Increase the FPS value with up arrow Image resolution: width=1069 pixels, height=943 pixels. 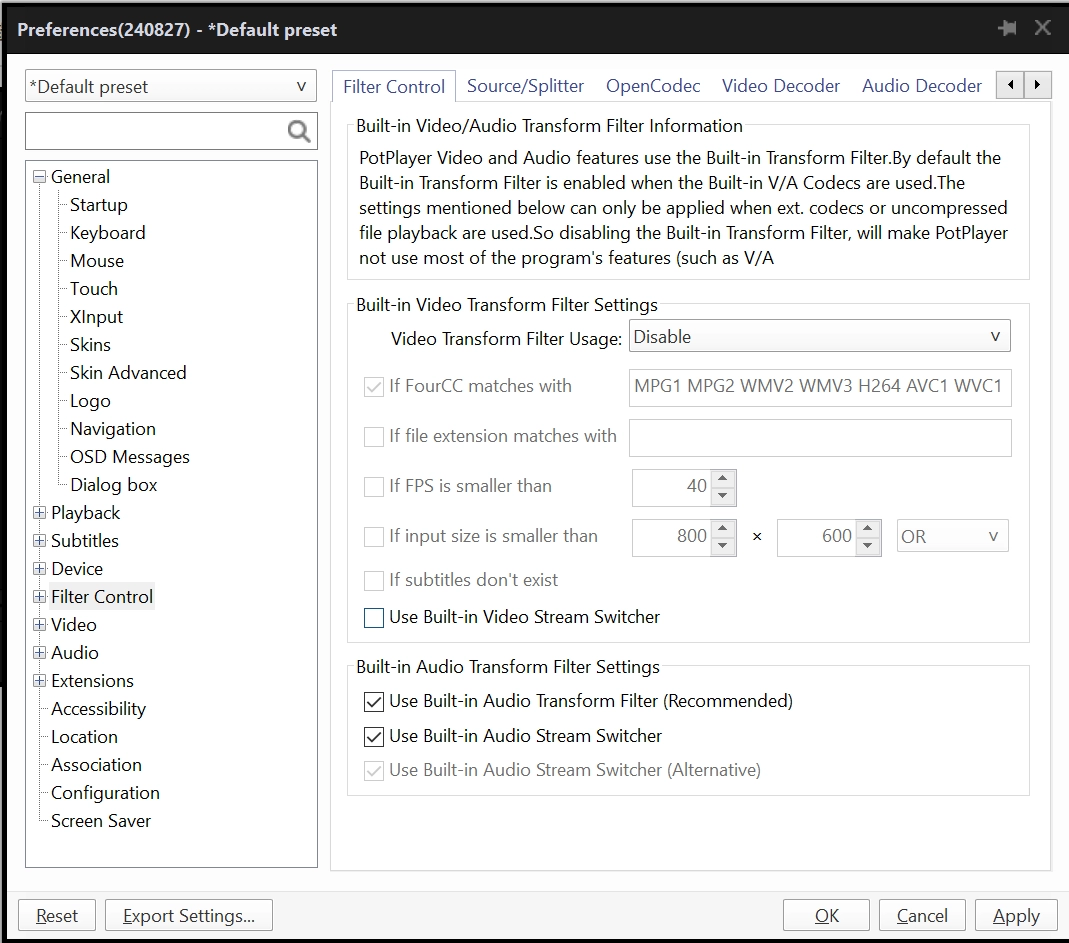point(723,479)
